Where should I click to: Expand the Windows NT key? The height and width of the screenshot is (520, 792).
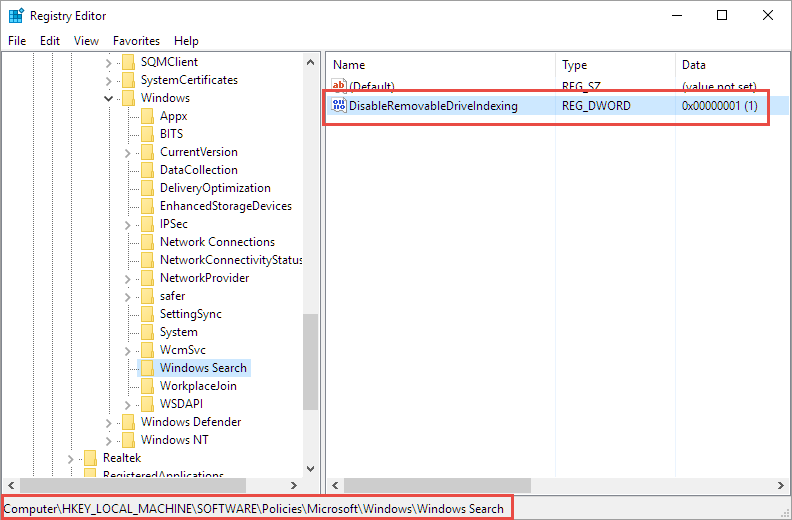[x=108, y=440]
